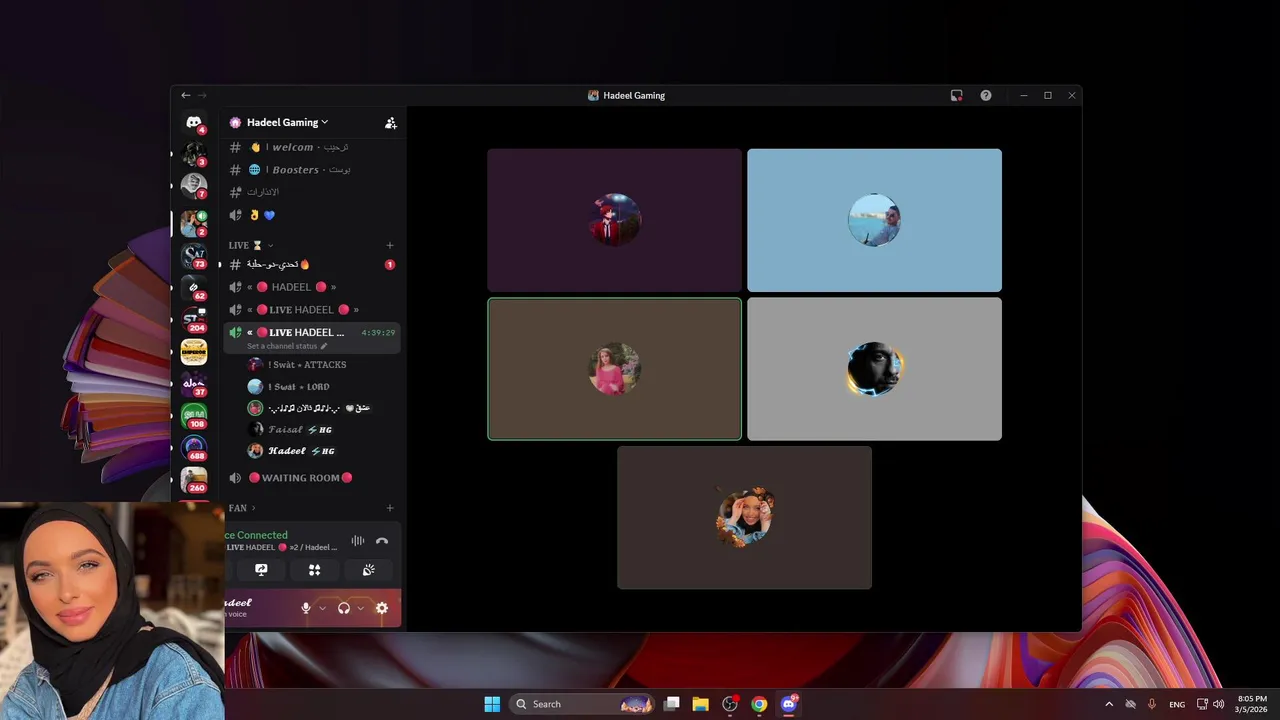Screen dimensions: 1280x720
Task: Join the voice channel with blue heart emoji
Action: [x=312, y=215]
